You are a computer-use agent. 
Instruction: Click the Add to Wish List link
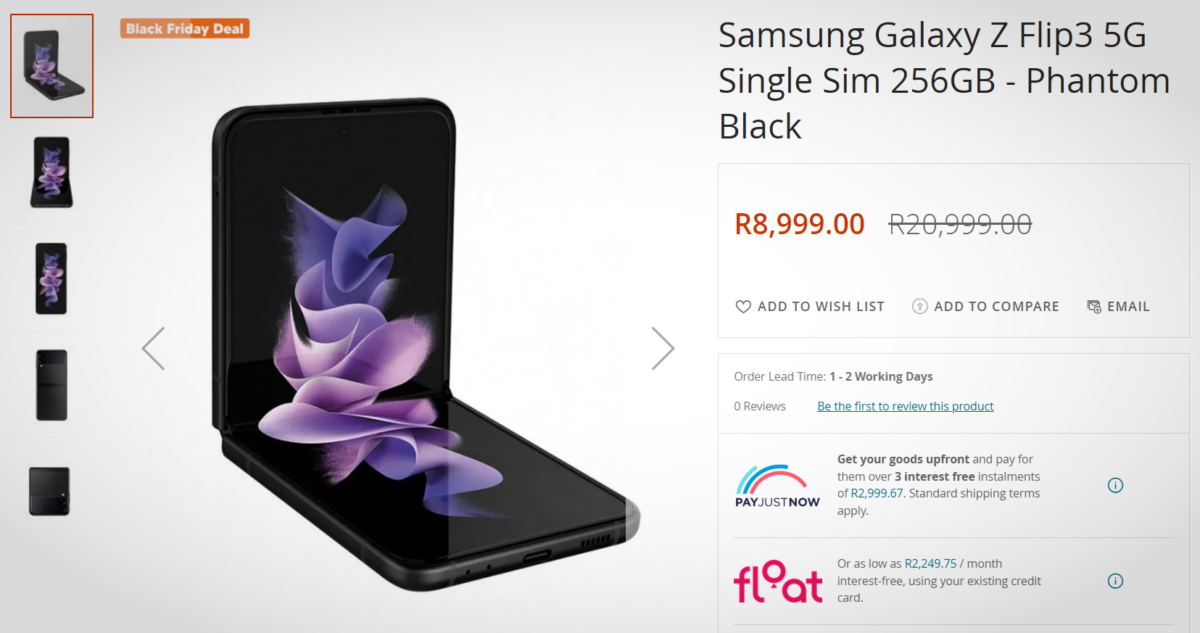coord(821,307)
